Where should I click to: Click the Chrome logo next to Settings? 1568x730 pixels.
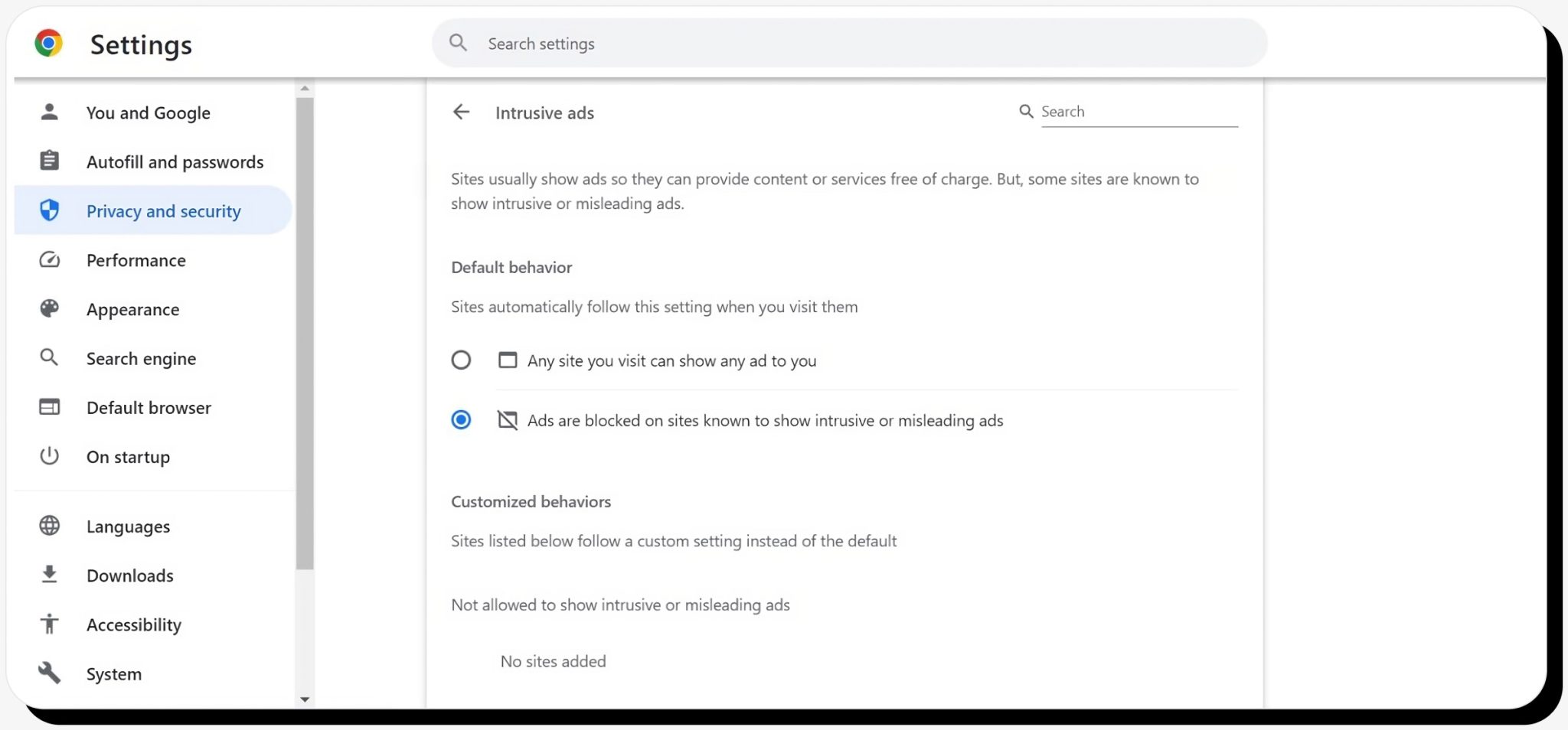pyautogui.click(x=49, y=44)
